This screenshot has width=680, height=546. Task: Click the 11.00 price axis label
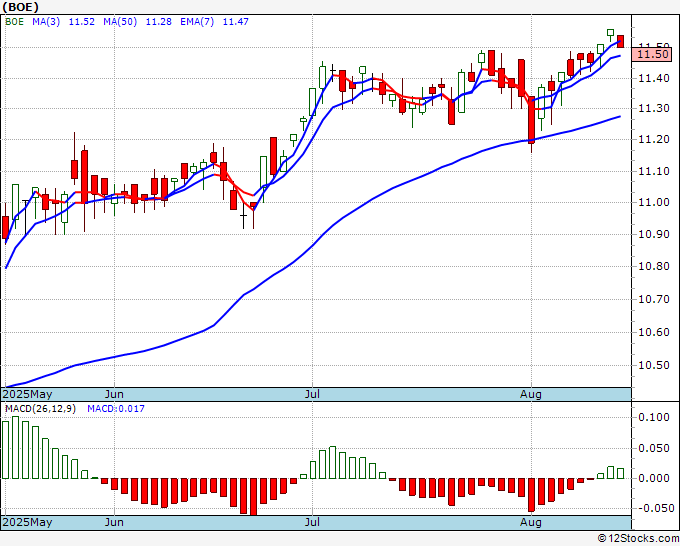pos(654,202)
